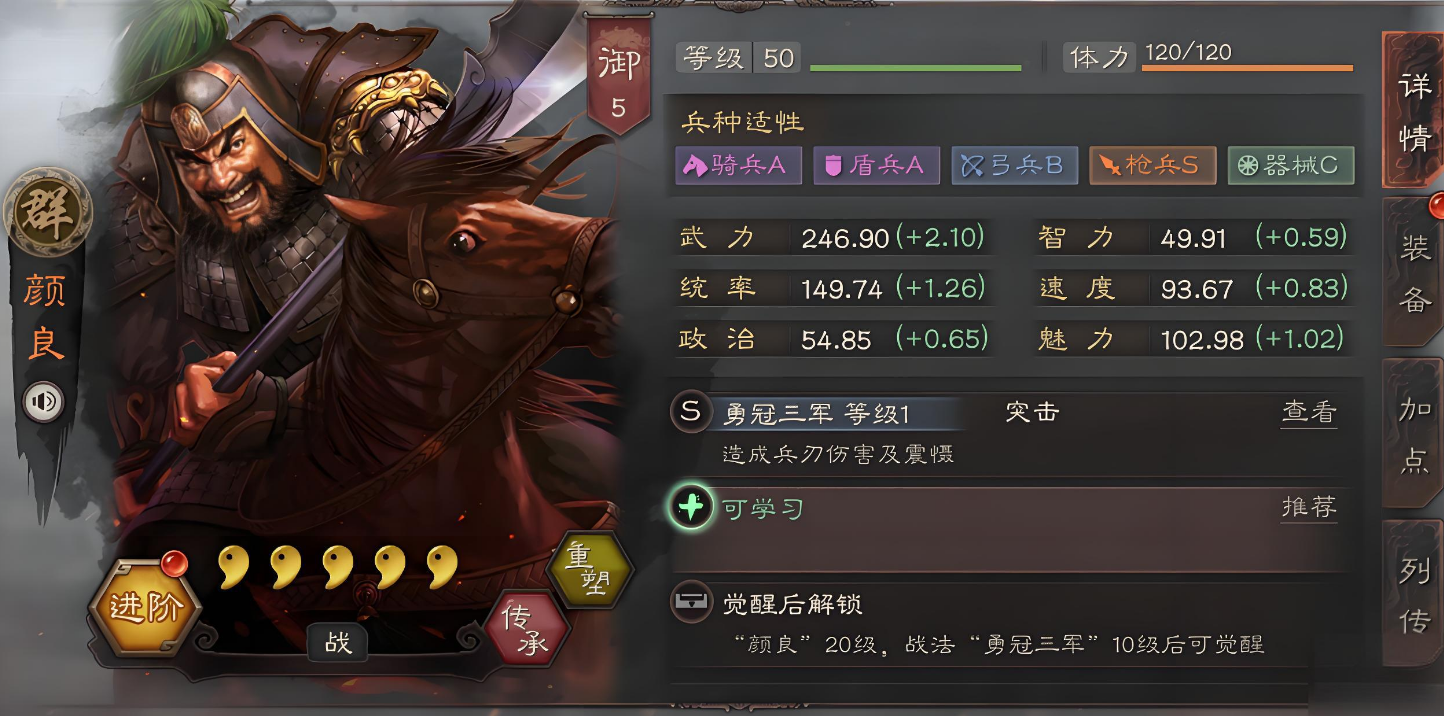This screenshot has width=1444, height=716.
Task: Tap the 进阶 hexagon button
Action: click(x=146, y=607)
